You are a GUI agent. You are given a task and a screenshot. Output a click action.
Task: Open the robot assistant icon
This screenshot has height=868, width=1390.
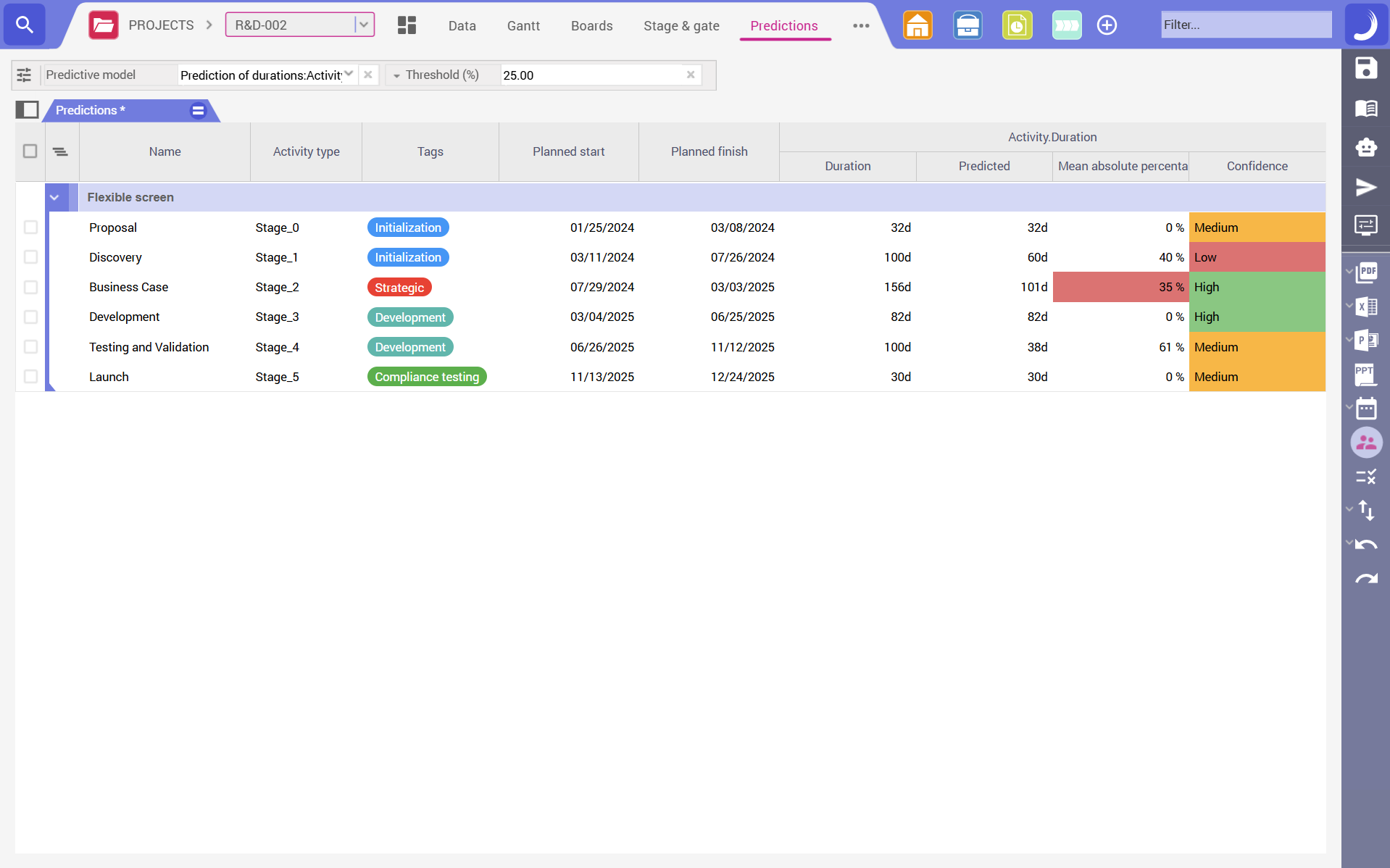1366,147
